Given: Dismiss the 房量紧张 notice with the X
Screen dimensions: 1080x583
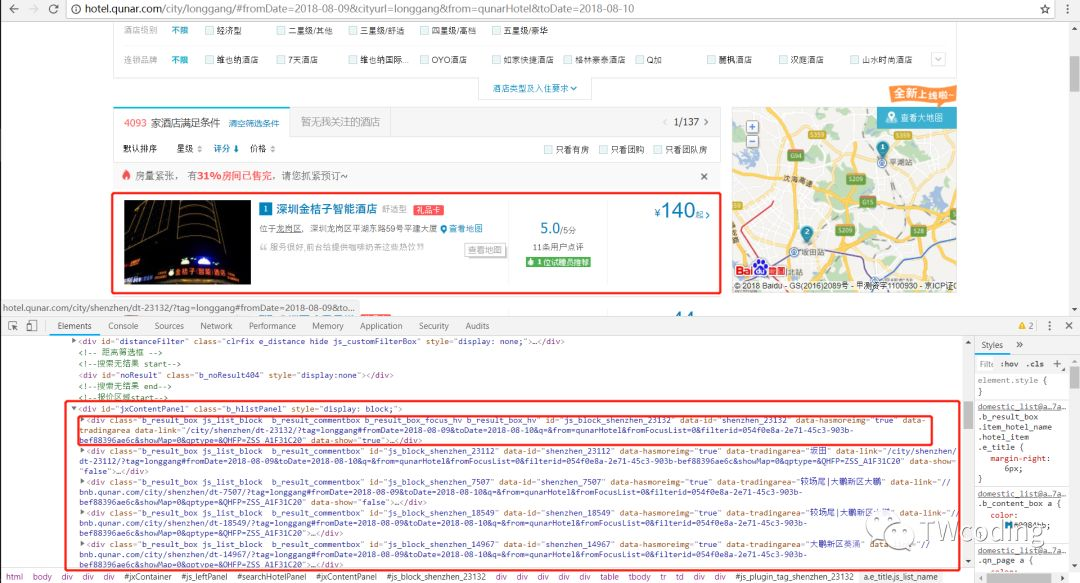Looking at the screenshot, I should click(704, 176).
